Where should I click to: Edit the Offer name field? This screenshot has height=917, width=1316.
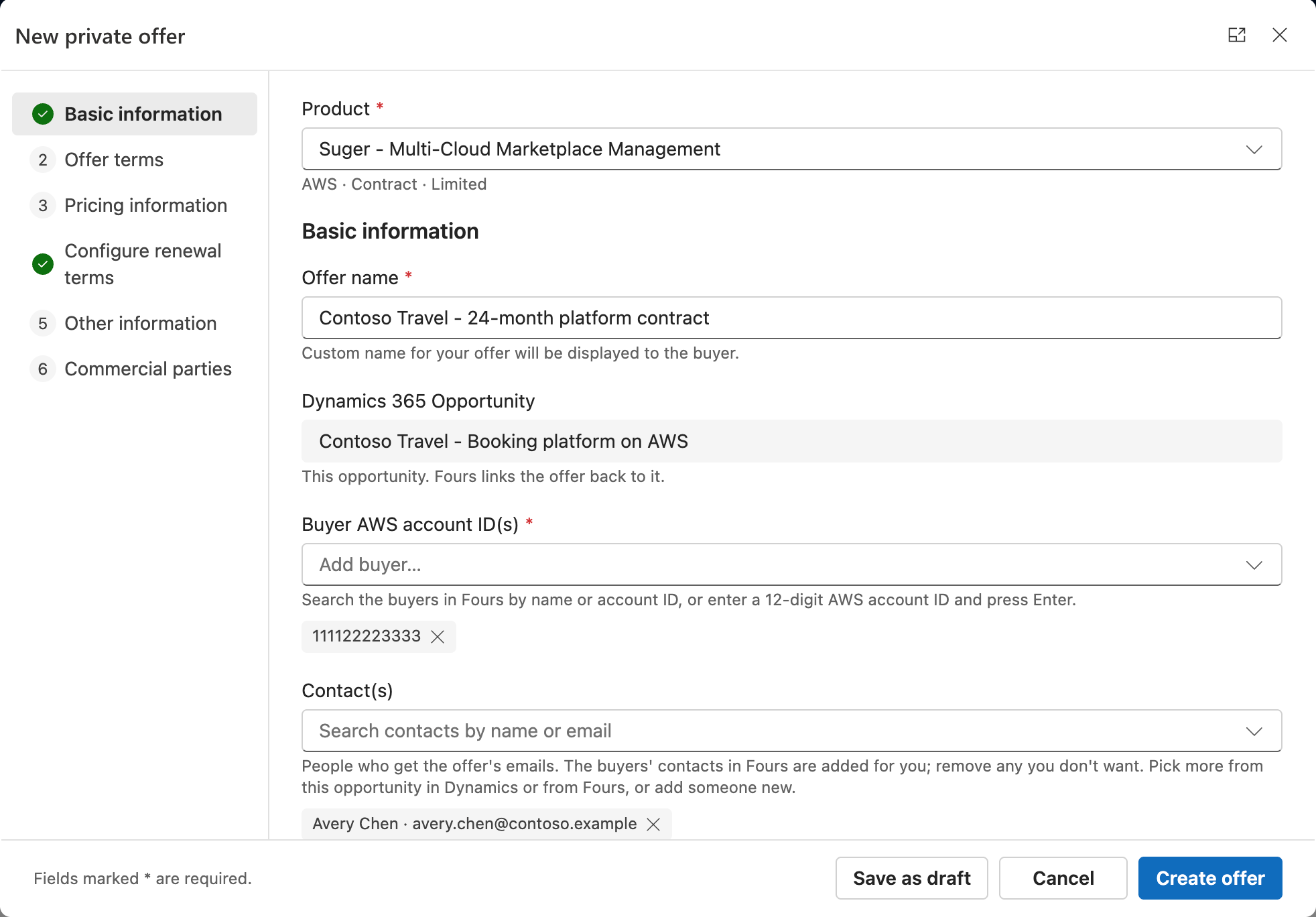click(791, 318)
